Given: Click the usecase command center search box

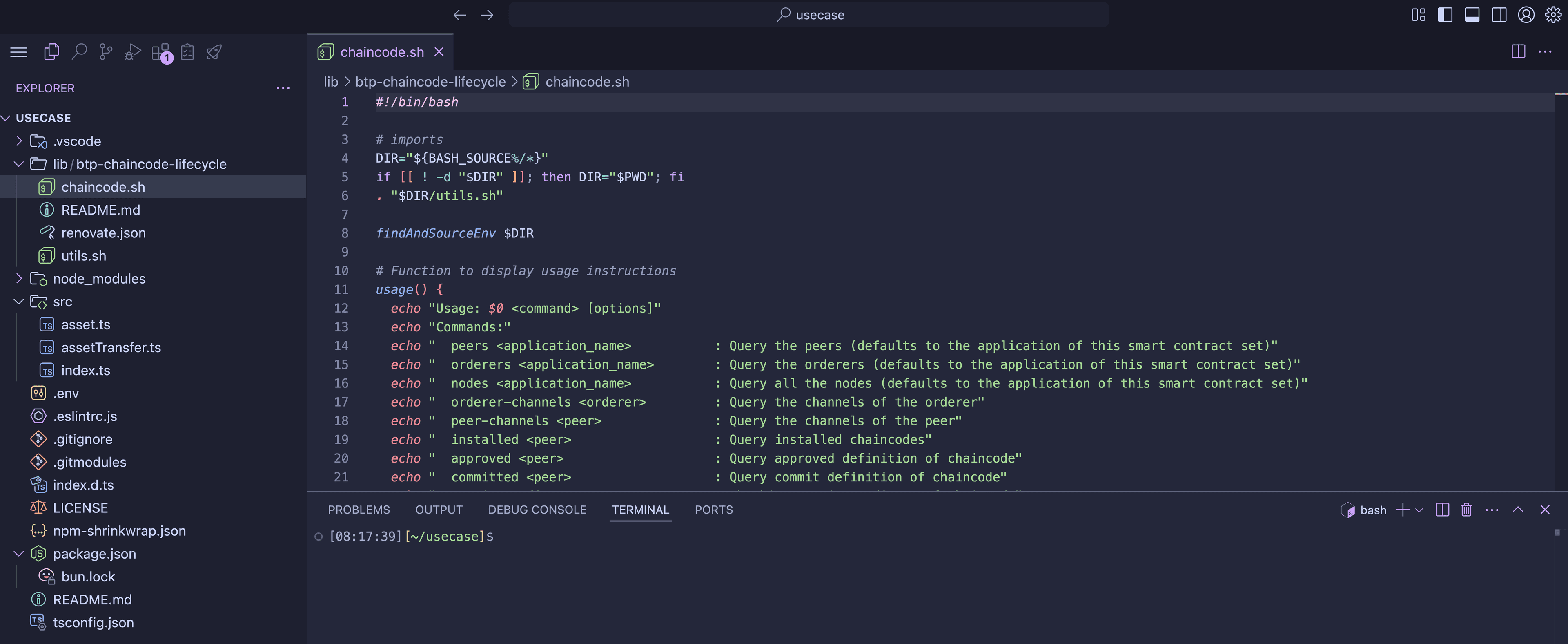Looking at the screenshot, I should coord(809,15).
